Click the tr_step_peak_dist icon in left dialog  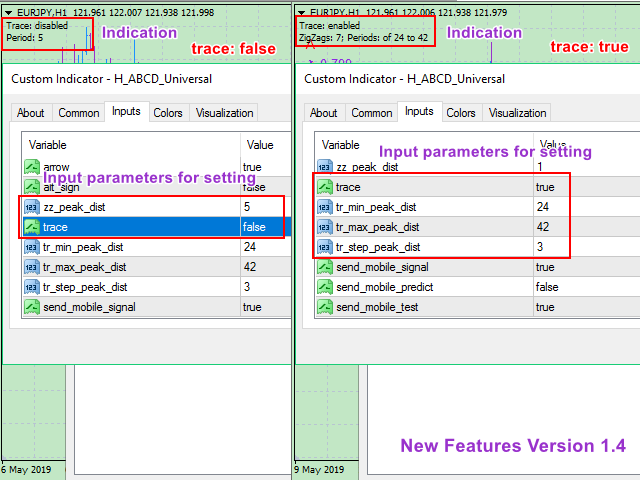(x=32, y=287)
